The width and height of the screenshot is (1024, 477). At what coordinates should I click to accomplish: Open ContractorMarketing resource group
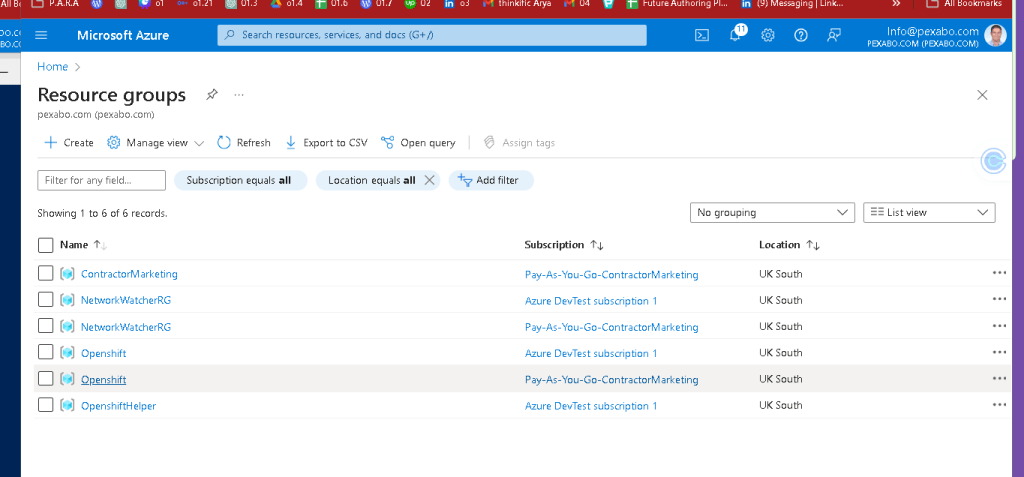click(129, 274)
